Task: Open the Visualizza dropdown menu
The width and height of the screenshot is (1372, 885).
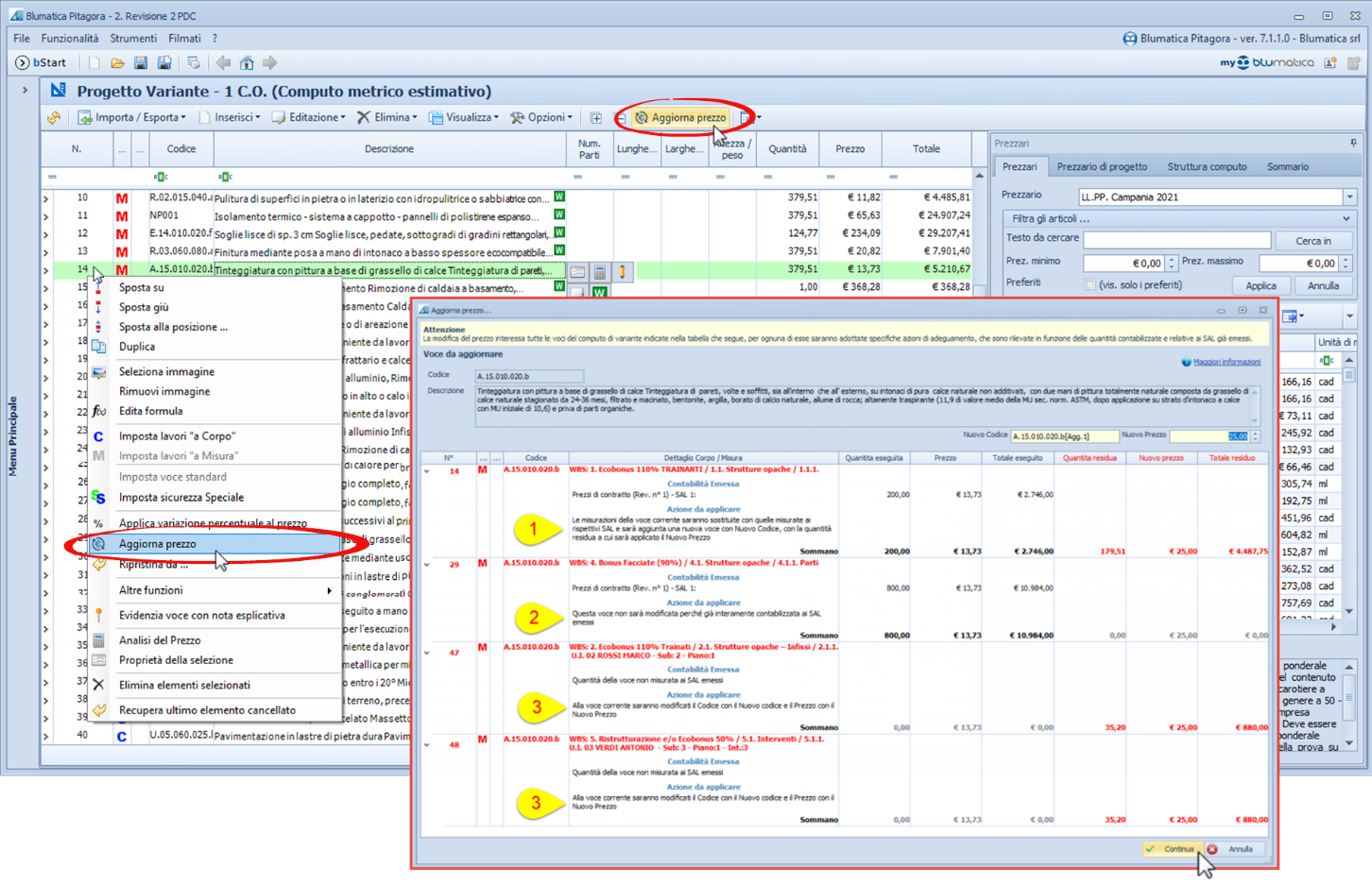Action: tap(464, 118)
